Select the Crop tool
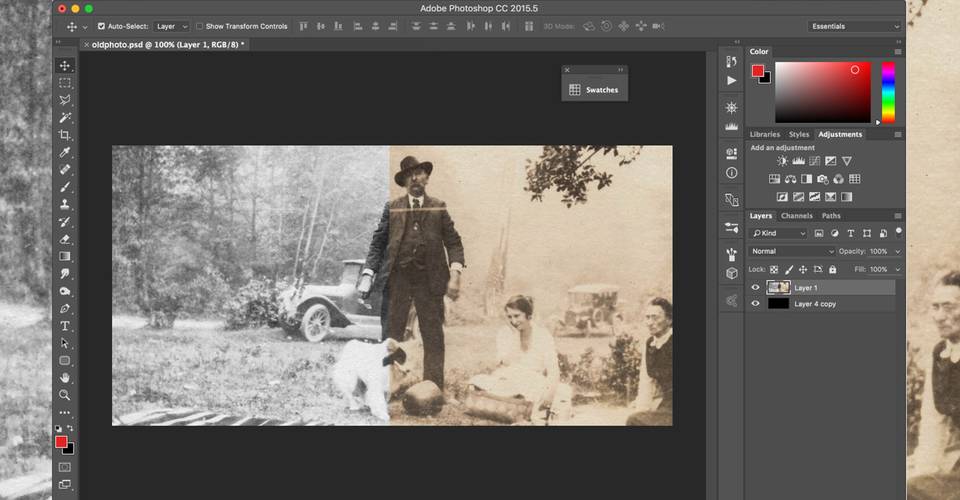This screenshot has width=960, height=500. (x=65, y=135)
